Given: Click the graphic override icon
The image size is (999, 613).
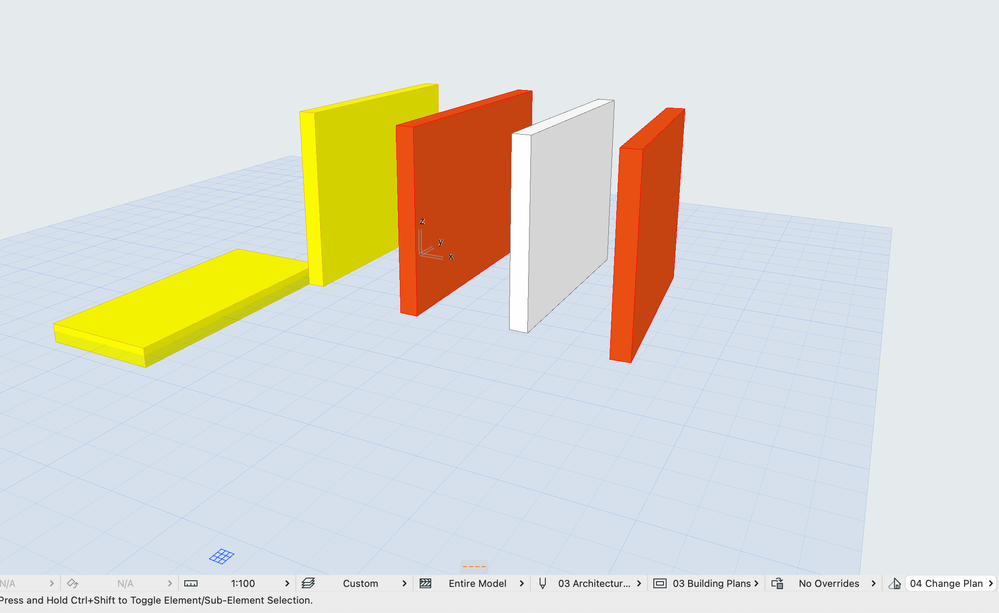Looking at the screenshot, I should (777, 583).
